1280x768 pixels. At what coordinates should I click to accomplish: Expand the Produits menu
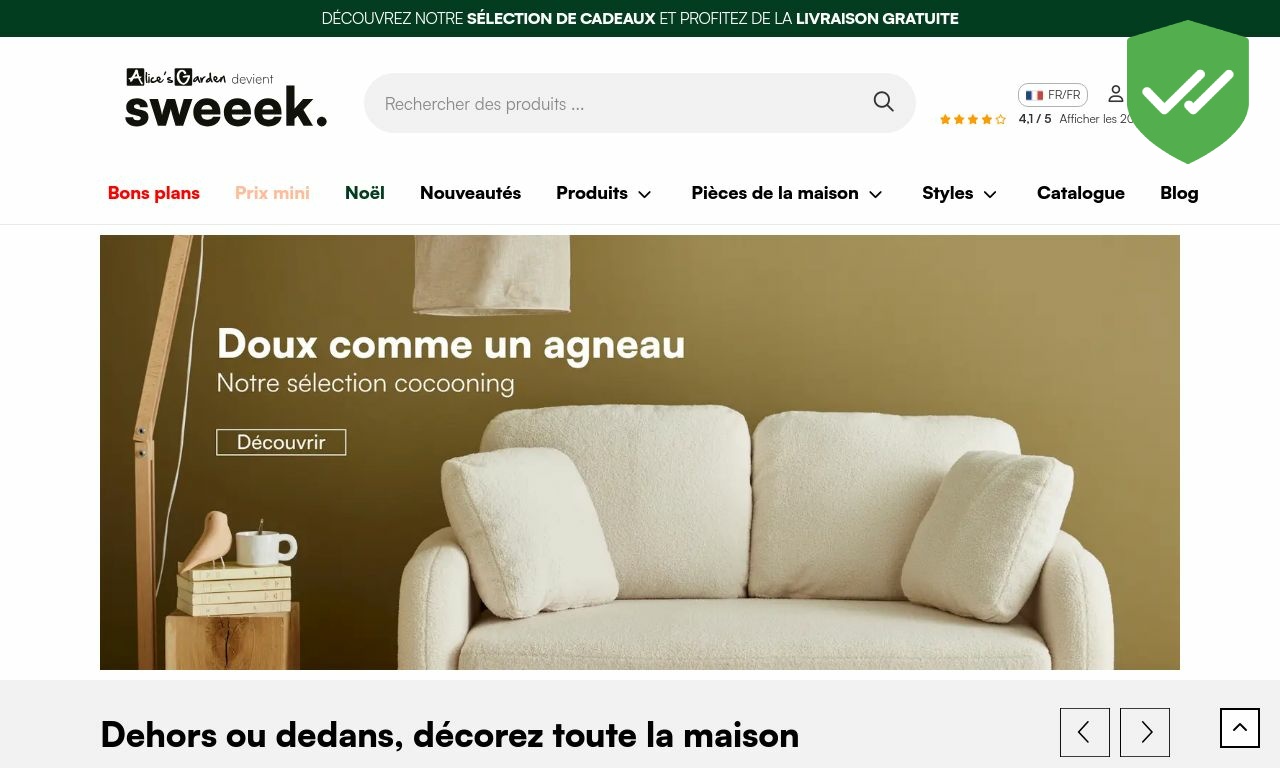604,193
